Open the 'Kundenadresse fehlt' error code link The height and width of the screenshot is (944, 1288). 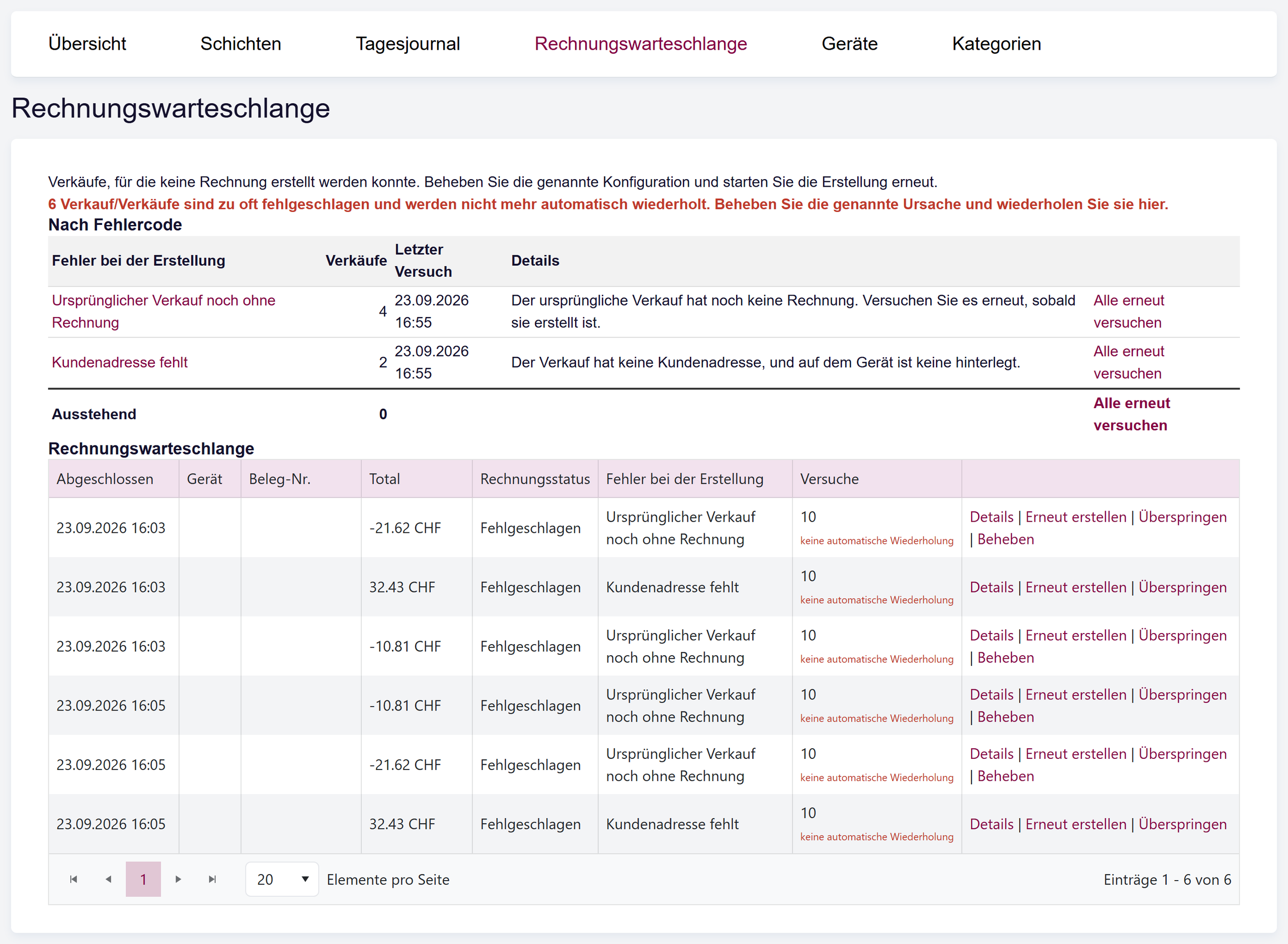120,362
